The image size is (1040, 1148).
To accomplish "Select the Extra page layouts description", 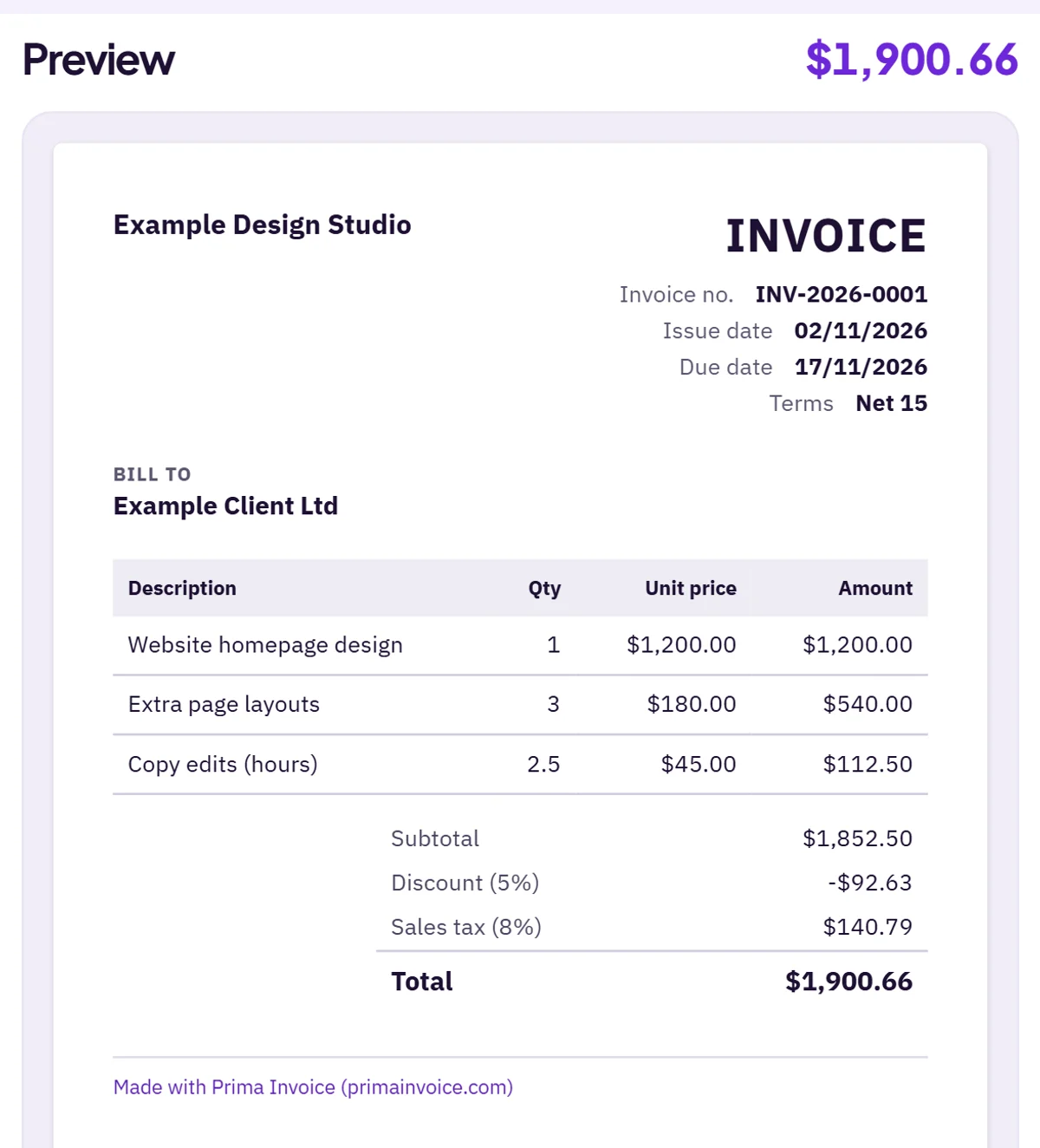I will 224,704.
